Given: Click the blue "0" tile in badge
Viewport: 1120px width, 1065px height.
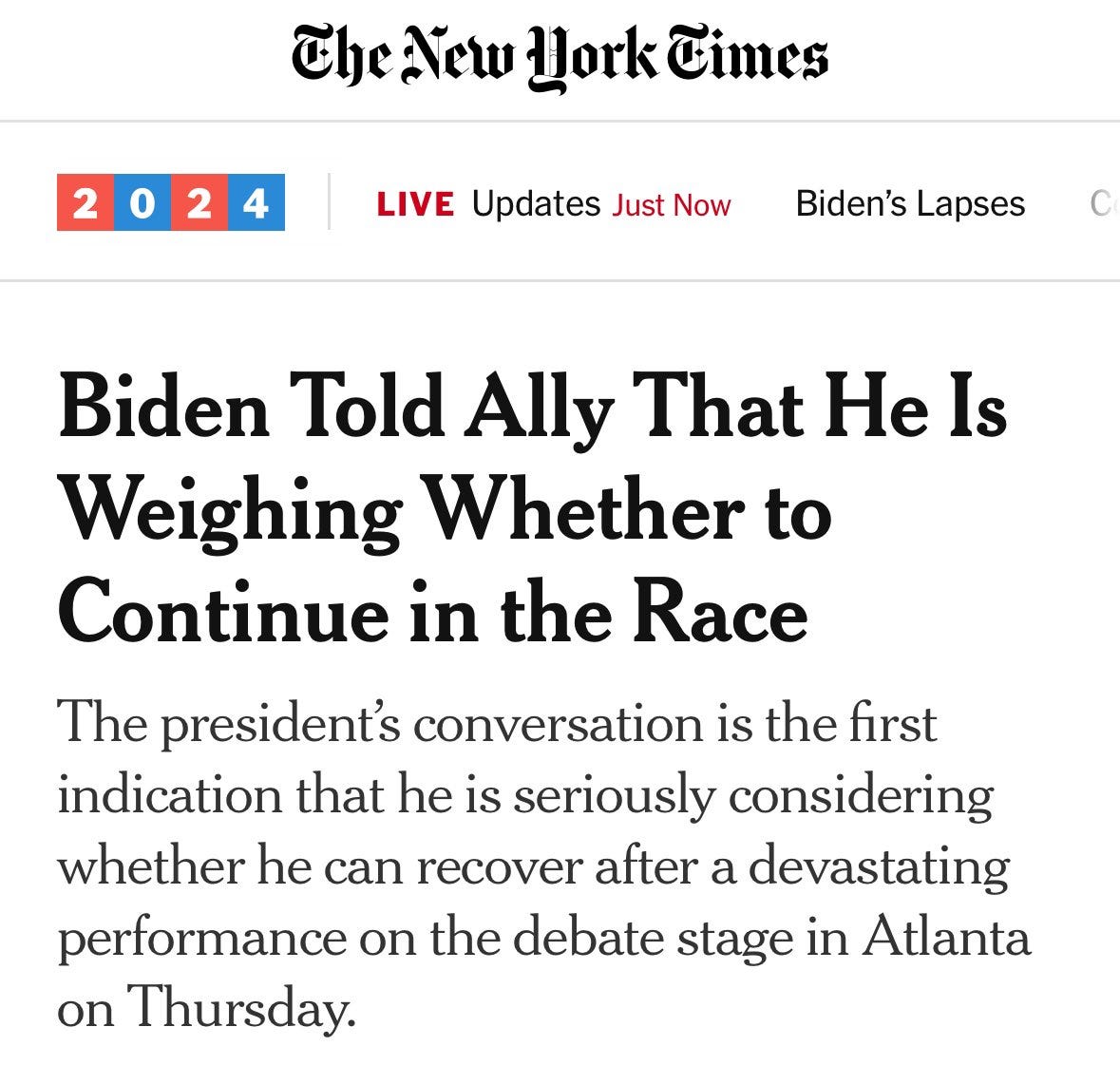Looking at the screenshot, I should coord(142,203).
